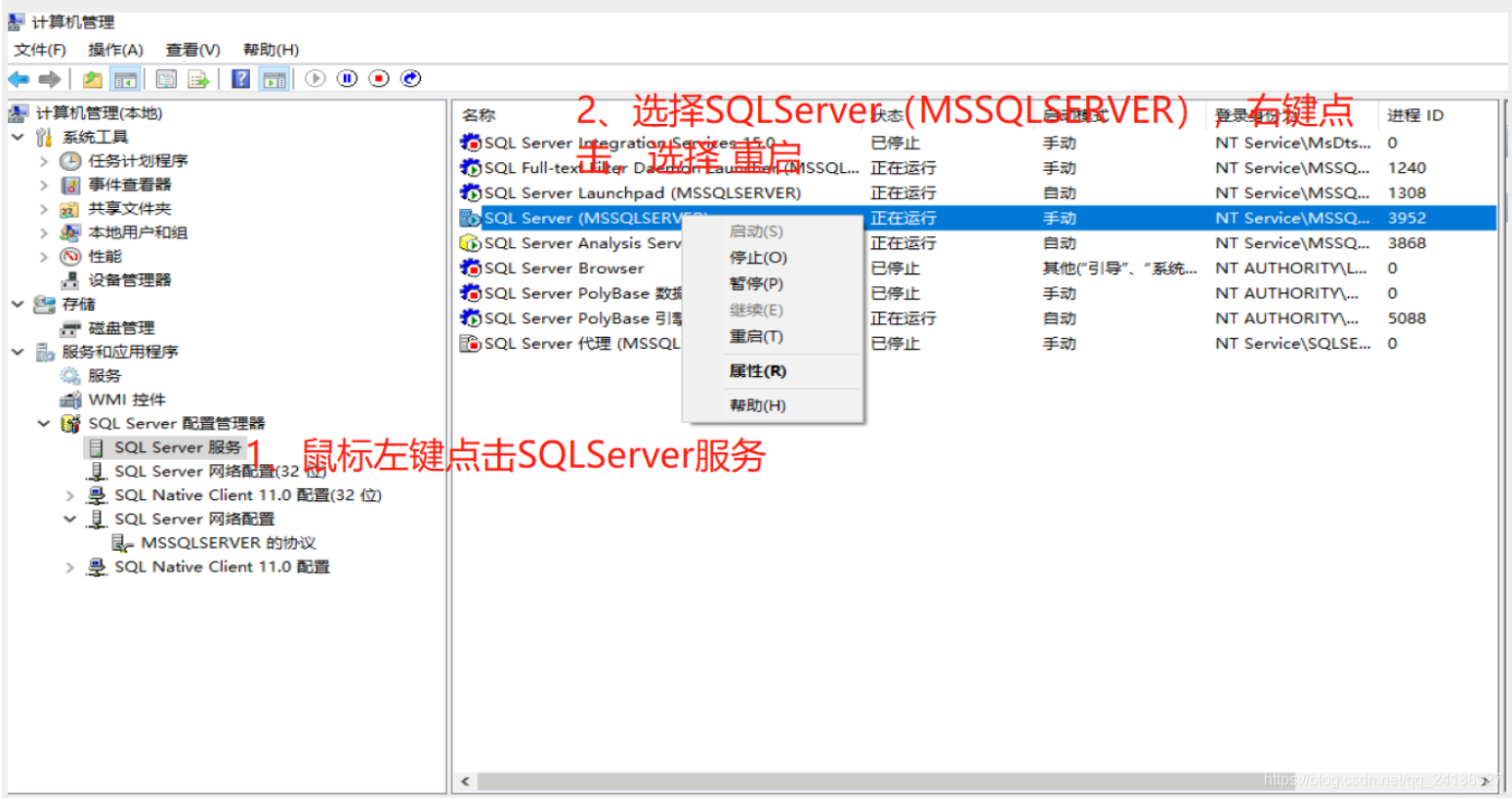This screenshot has width=1512, height=798.
Task: Click the Restart service toolbar icon
Action: click(411, 78)
